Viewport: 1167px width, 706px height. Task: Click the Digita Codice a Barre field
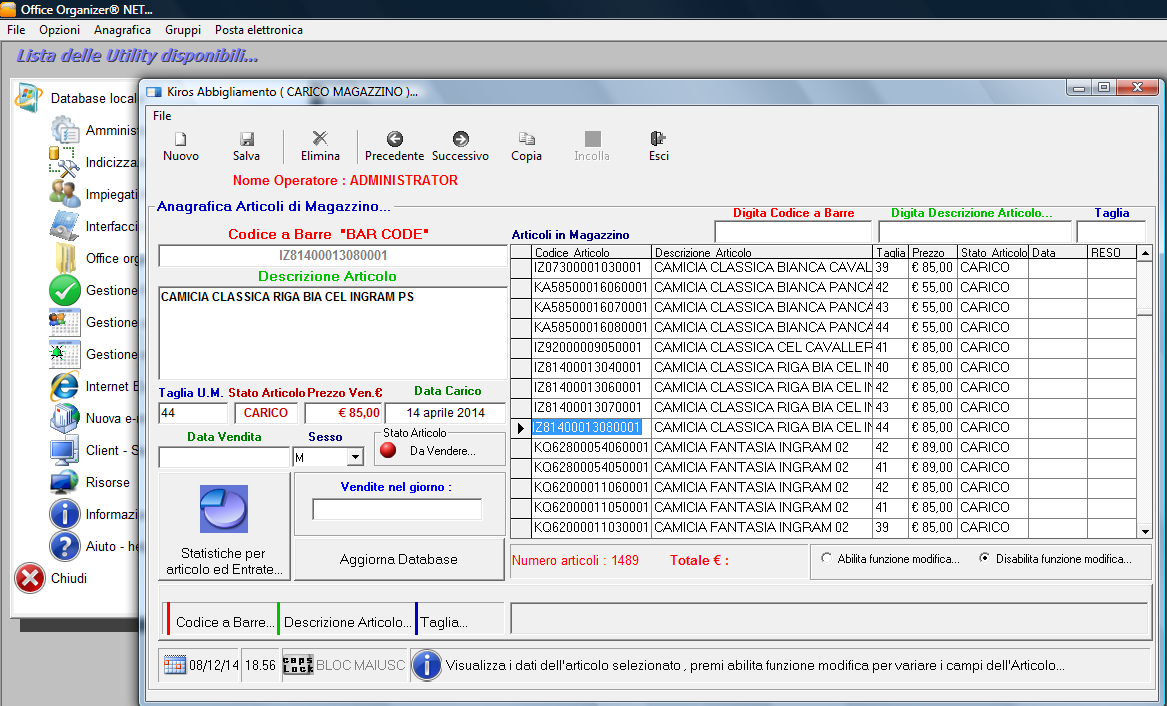793,231
